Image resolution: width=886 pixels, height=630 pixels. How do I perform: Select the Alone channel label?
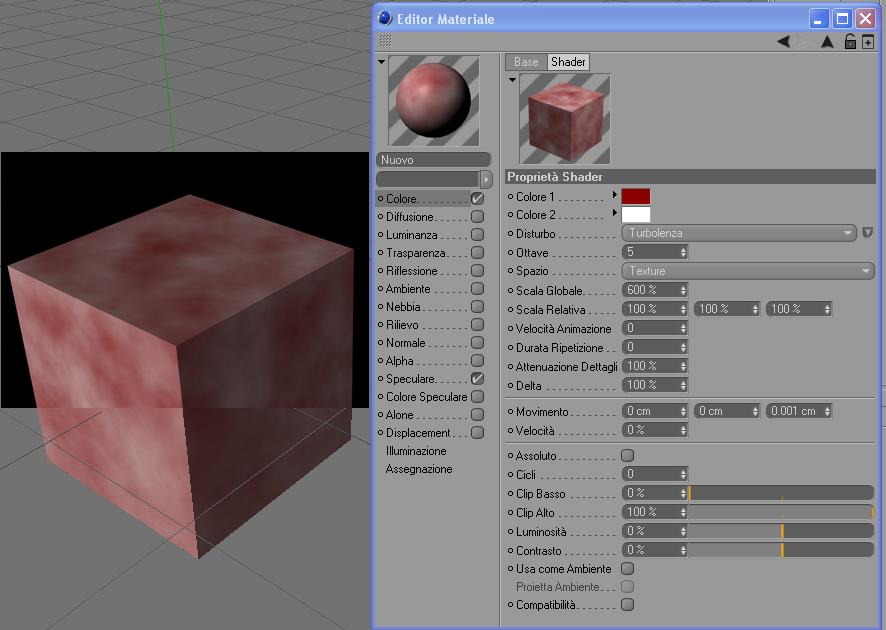coord(399,415)
